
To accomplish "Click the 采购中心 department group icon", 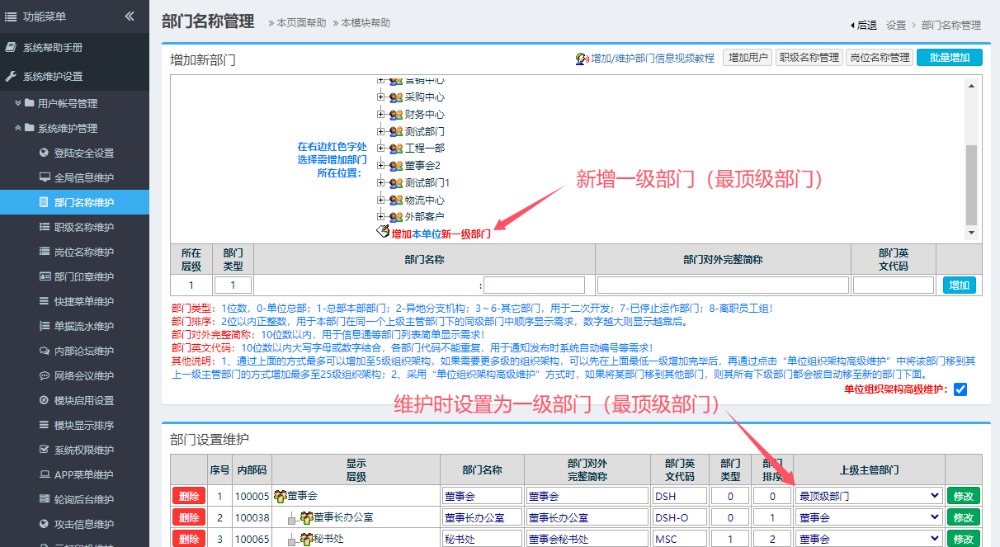I will click(395, 98).
